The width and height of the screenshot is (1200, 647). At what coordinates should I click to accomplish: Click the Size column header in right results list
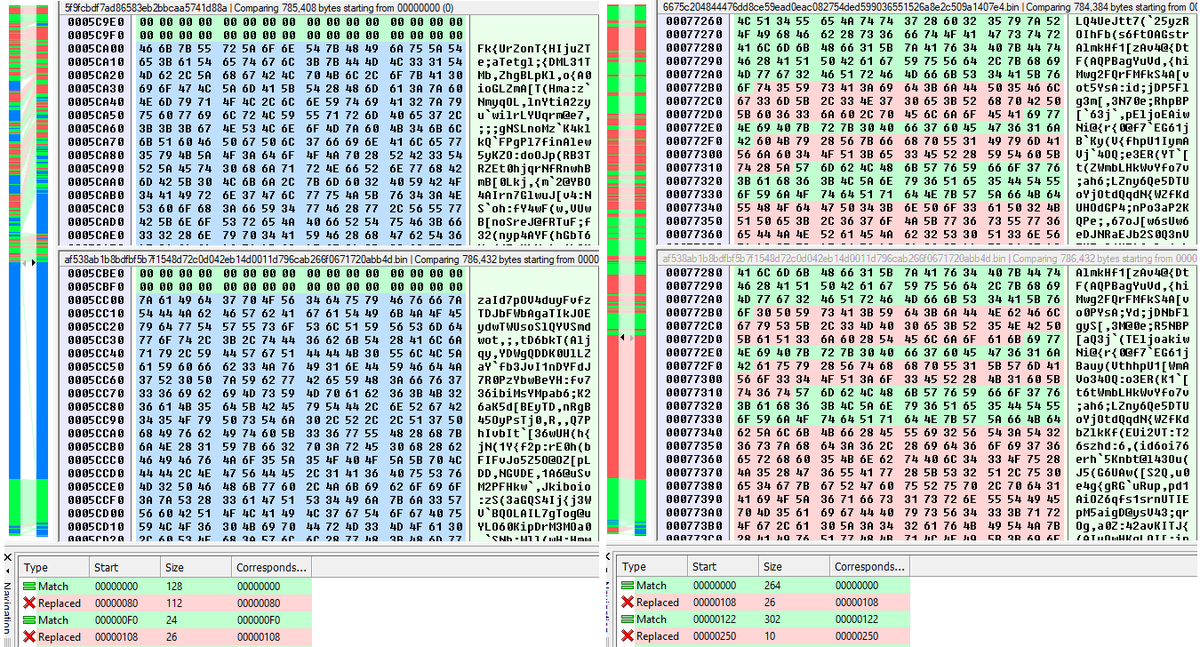click(794, 566)
